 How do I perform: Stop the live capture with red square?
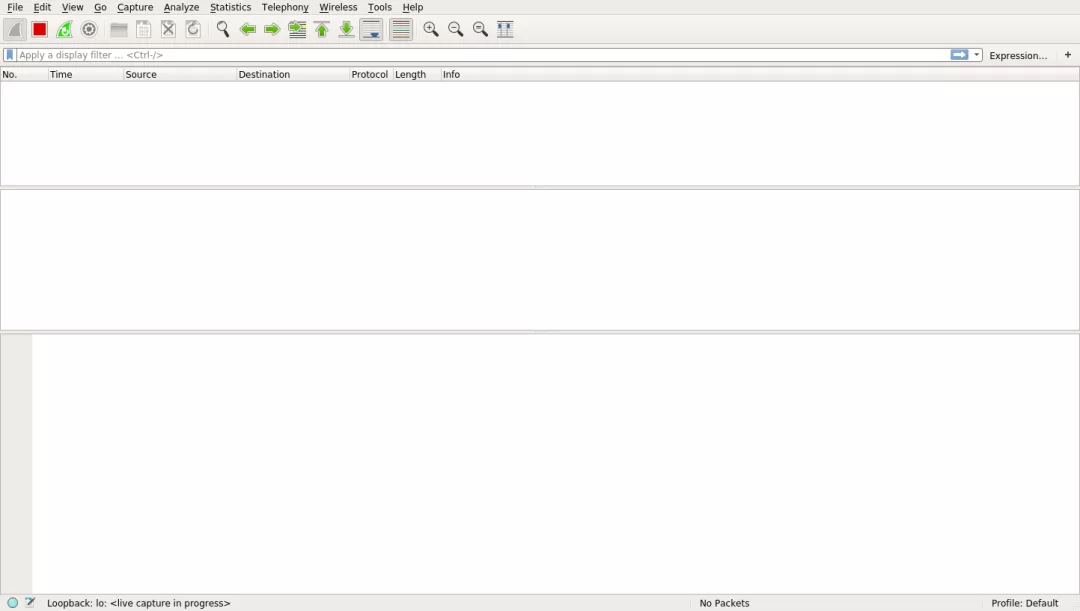point(39,30)
